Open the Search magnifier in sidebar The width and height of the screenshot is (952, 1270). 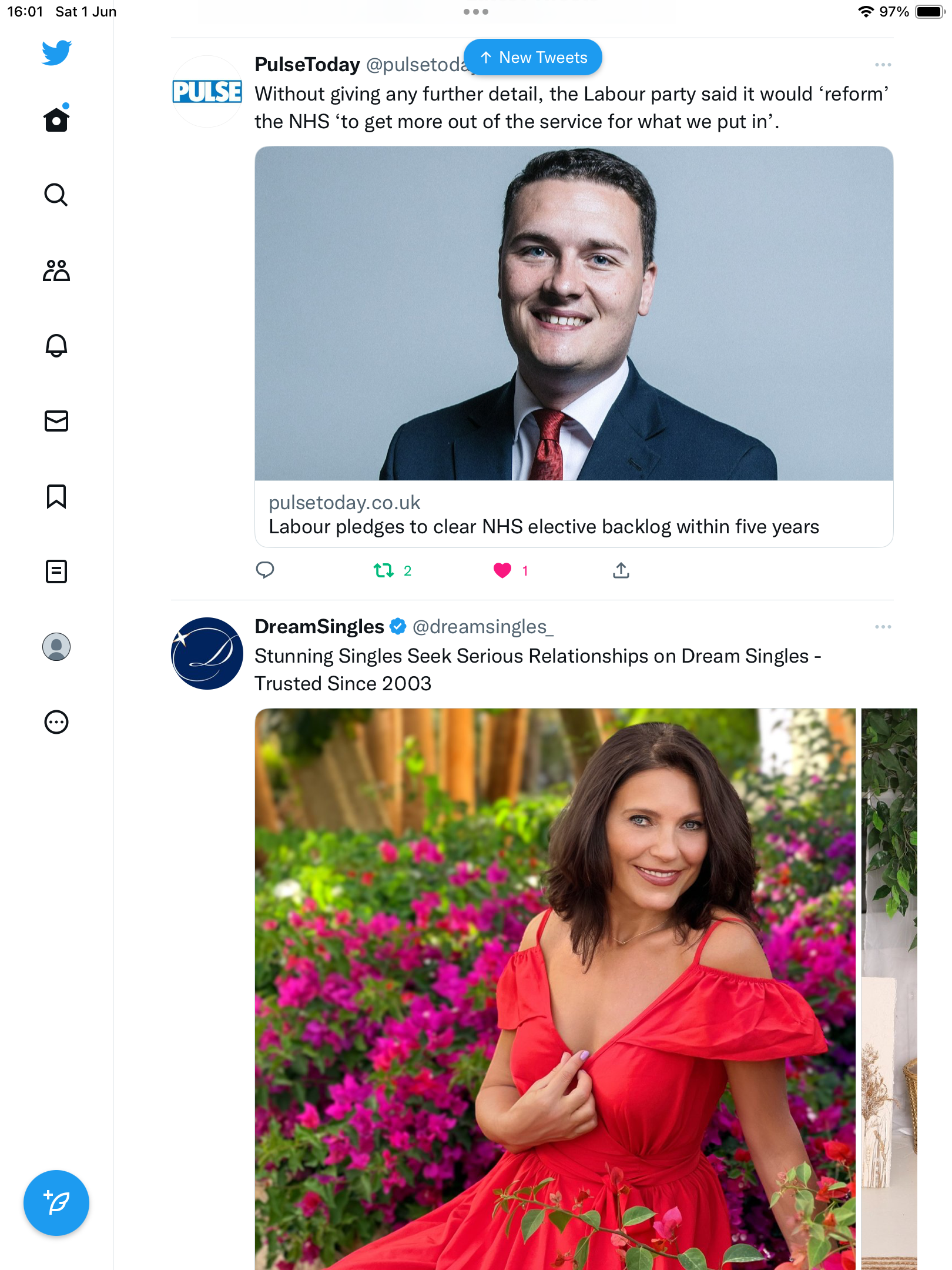coord(56,195)
